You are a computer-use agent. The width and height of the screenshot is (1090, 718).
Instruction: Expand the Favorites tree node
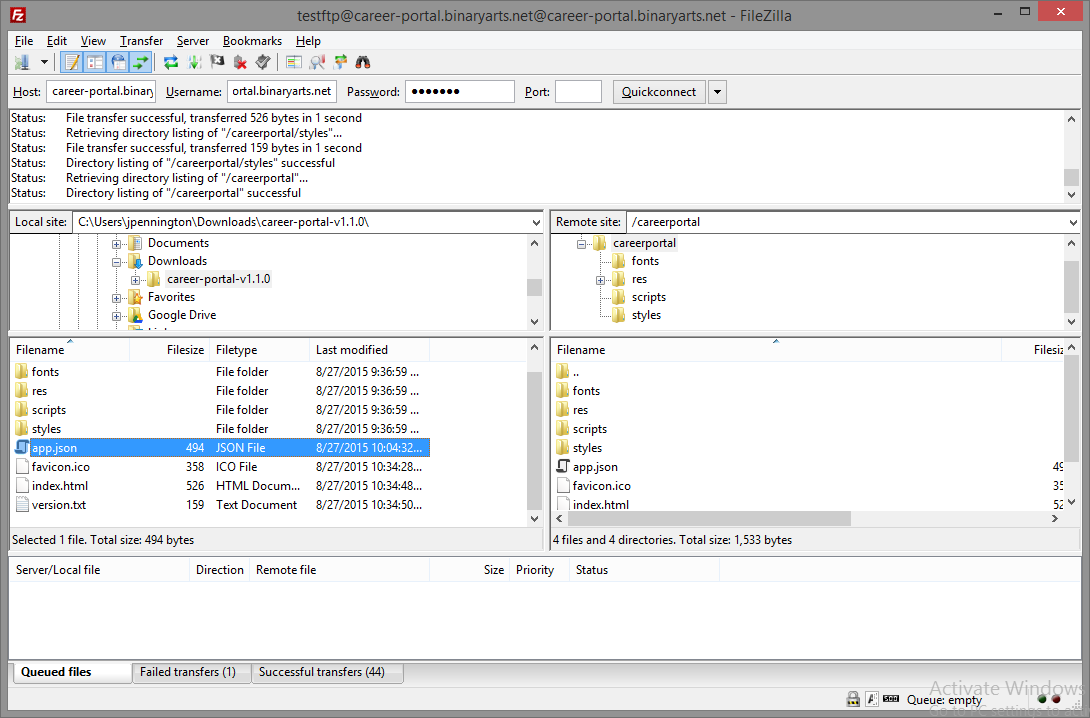(117, 298)
